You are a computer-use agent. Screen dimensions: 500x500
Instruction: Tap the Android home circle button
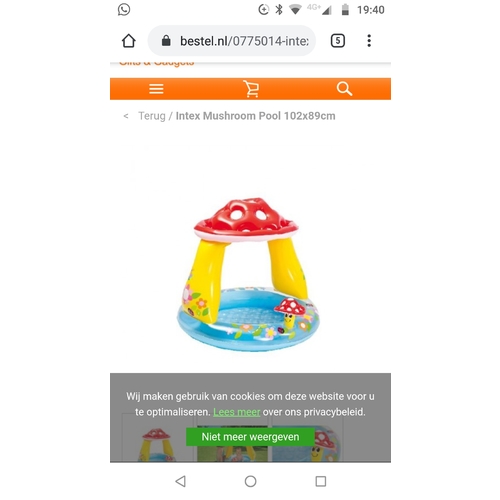(x=250, y=481)
